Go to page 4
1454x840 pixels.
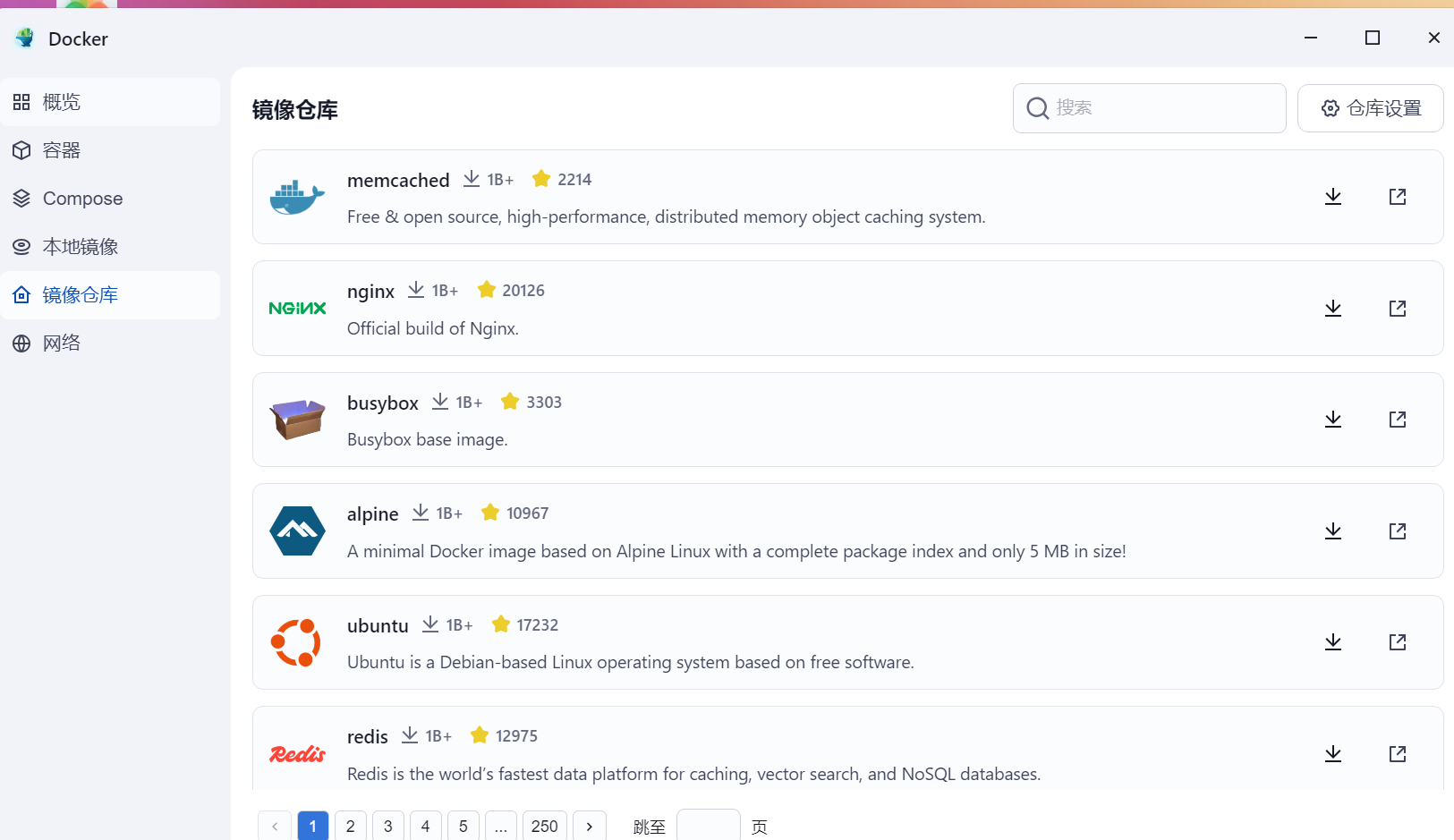(x=425, y=826)
